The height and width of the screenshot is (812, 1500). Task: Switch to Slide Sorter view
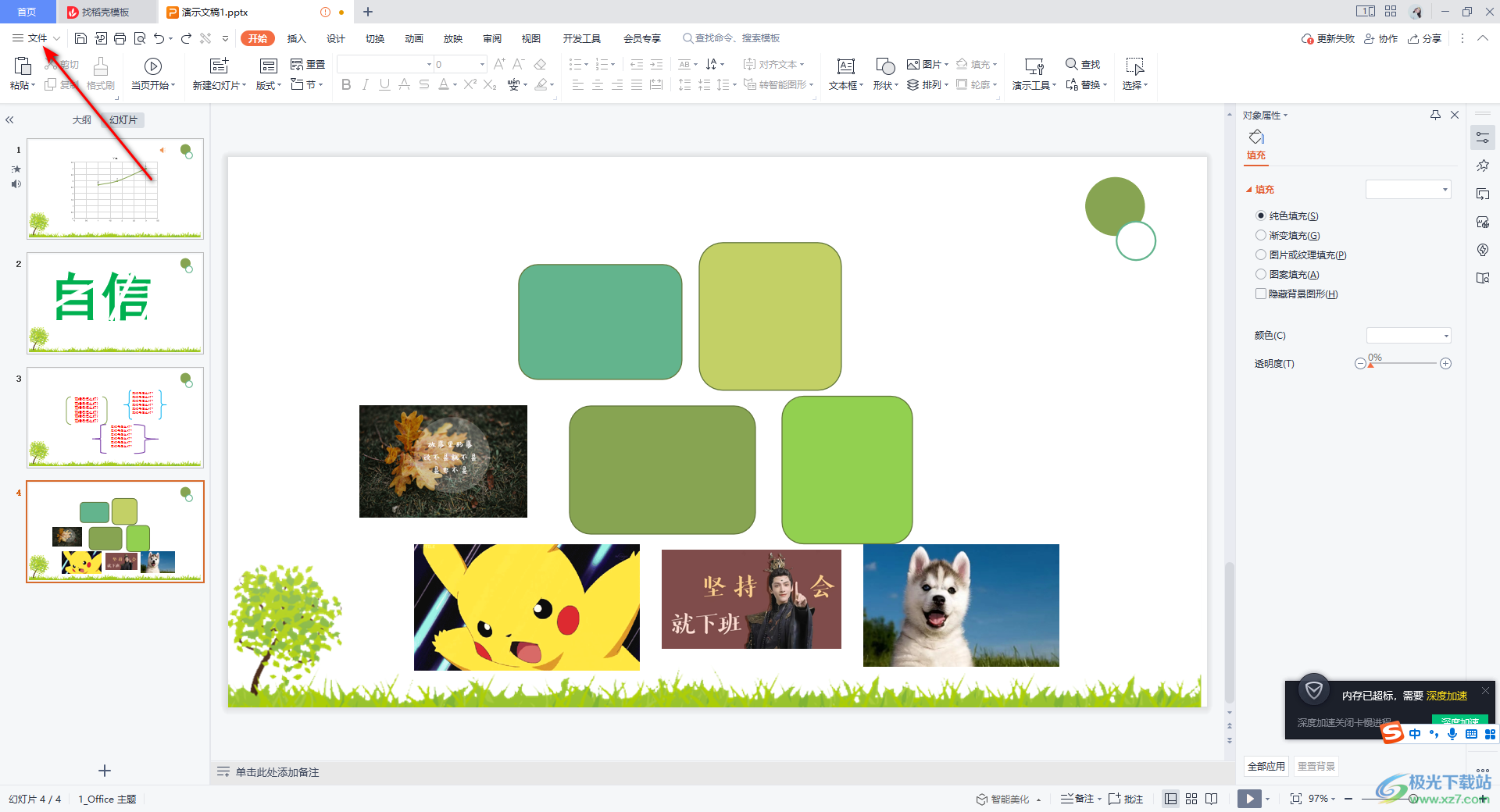[1191, 799]
